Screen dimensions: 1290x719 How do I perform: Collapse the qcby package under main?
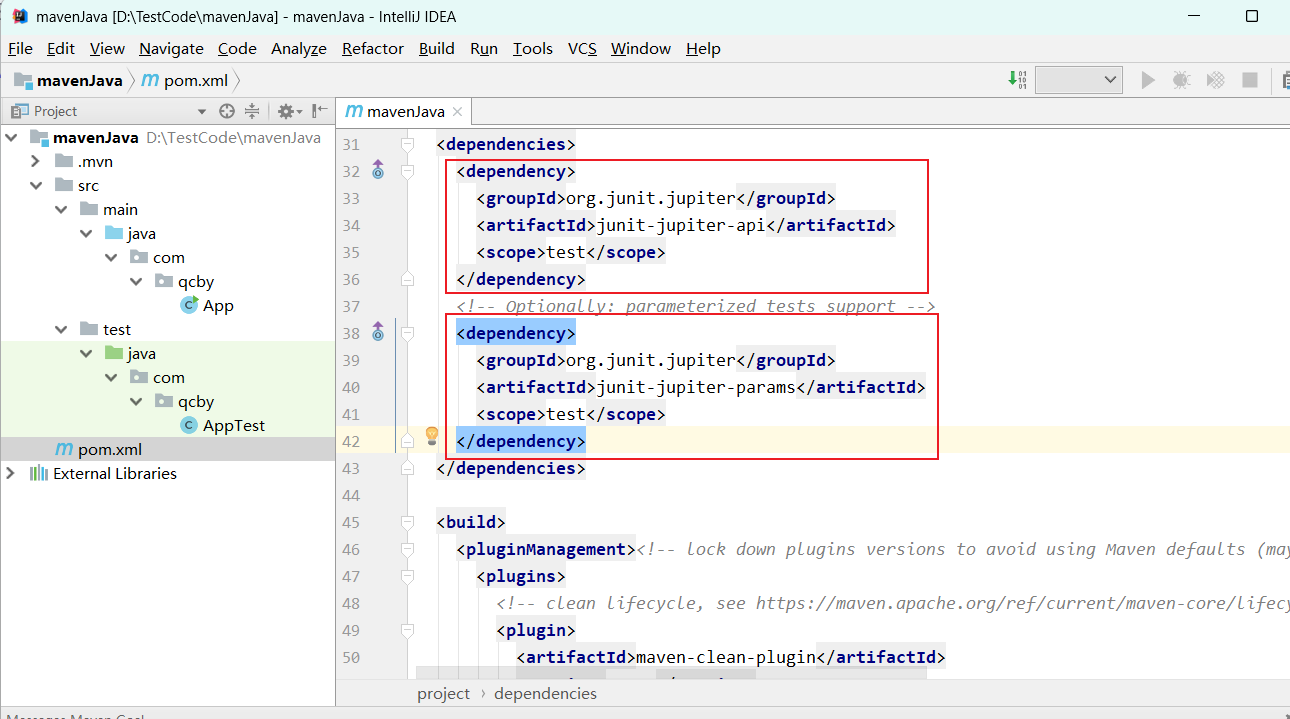coord(136,281)
